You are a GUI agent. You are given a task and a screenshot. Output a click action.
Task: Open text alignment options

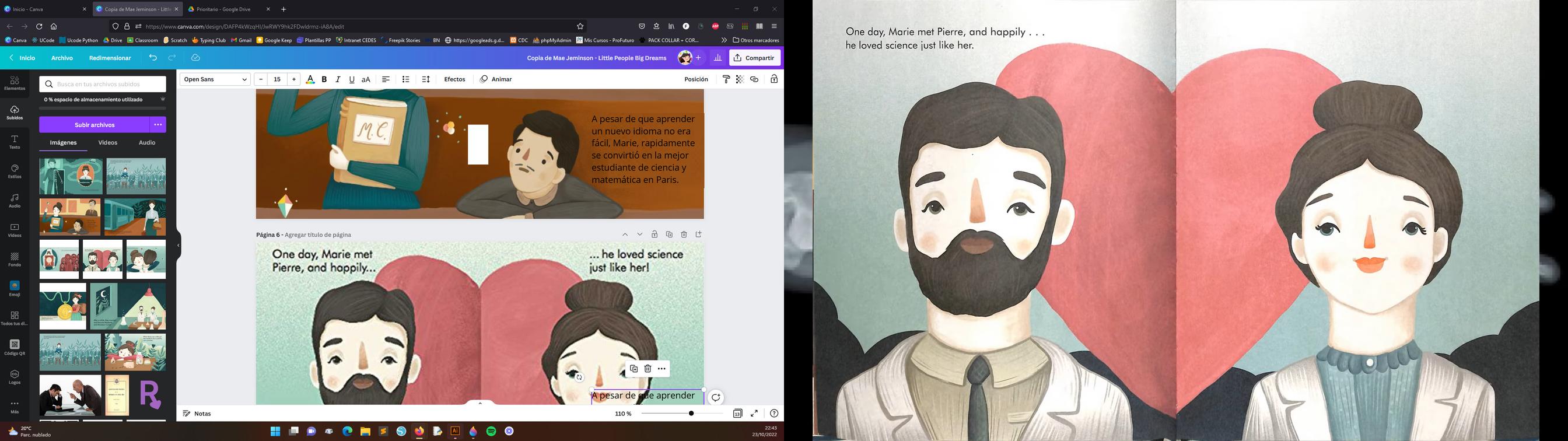pyautogui.click(x=386, y=79)
